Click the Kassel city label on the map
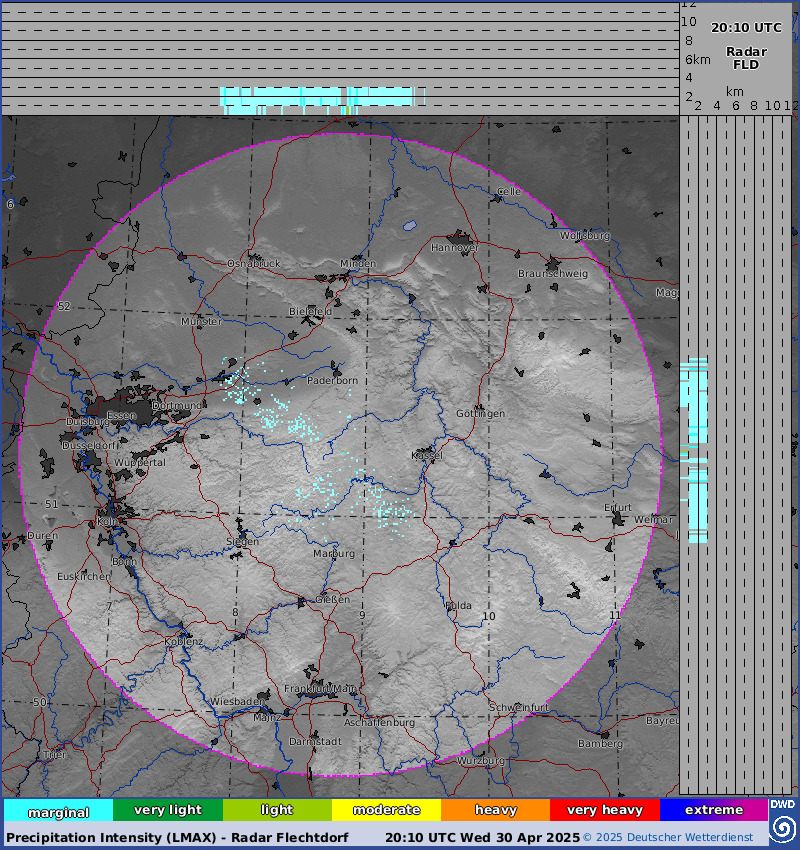The image size is (800, 850). coord(427,455)
